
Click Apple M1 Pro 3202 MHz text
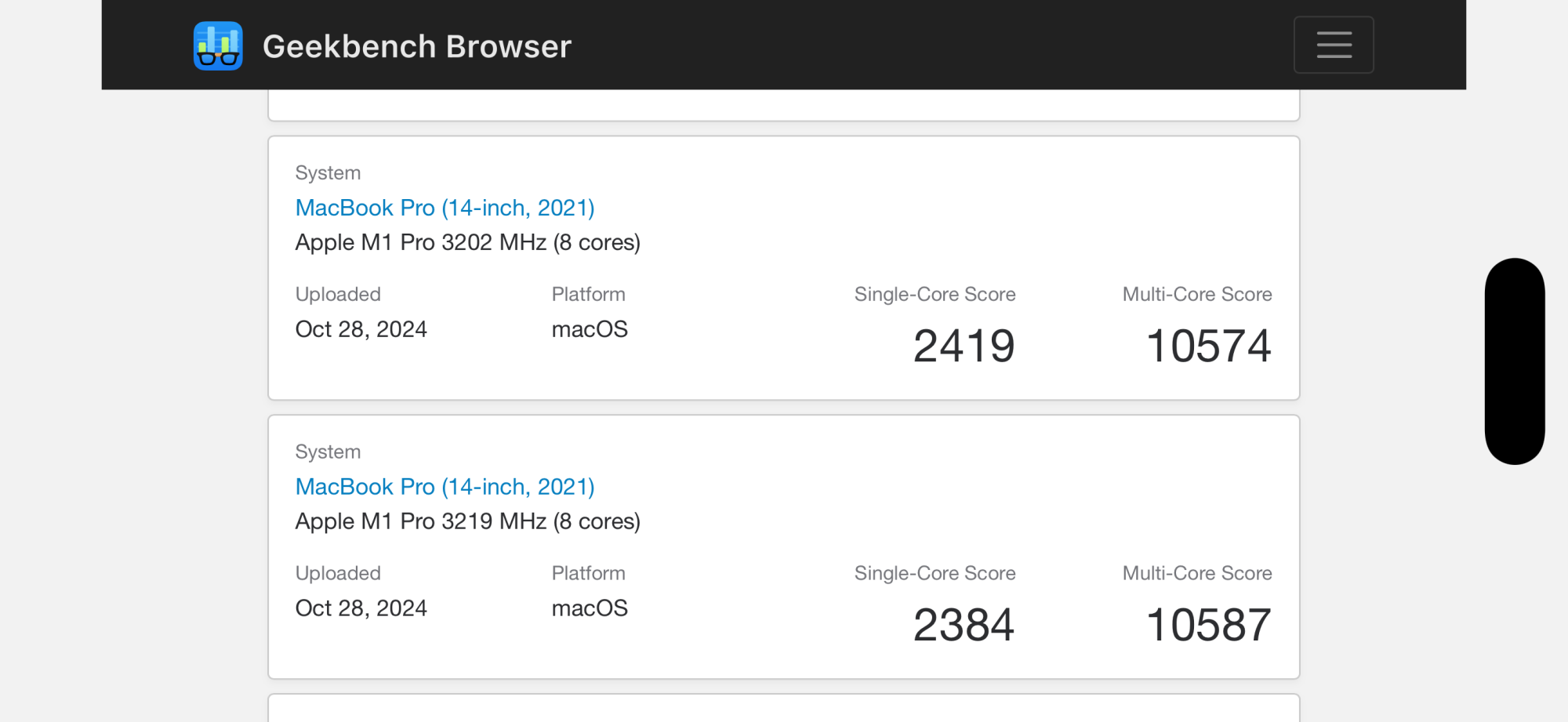(467, 242)
